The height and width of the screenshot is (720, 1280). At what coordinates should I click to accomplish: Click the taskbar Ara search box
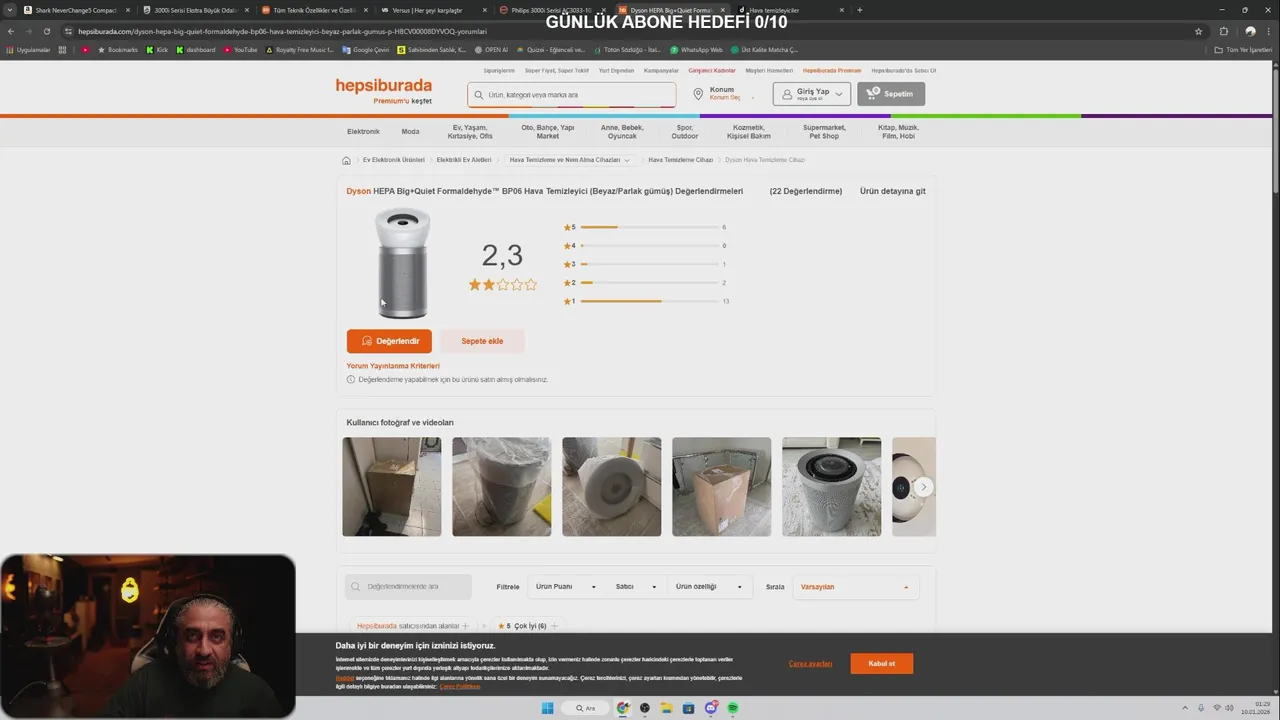point(585,708)
